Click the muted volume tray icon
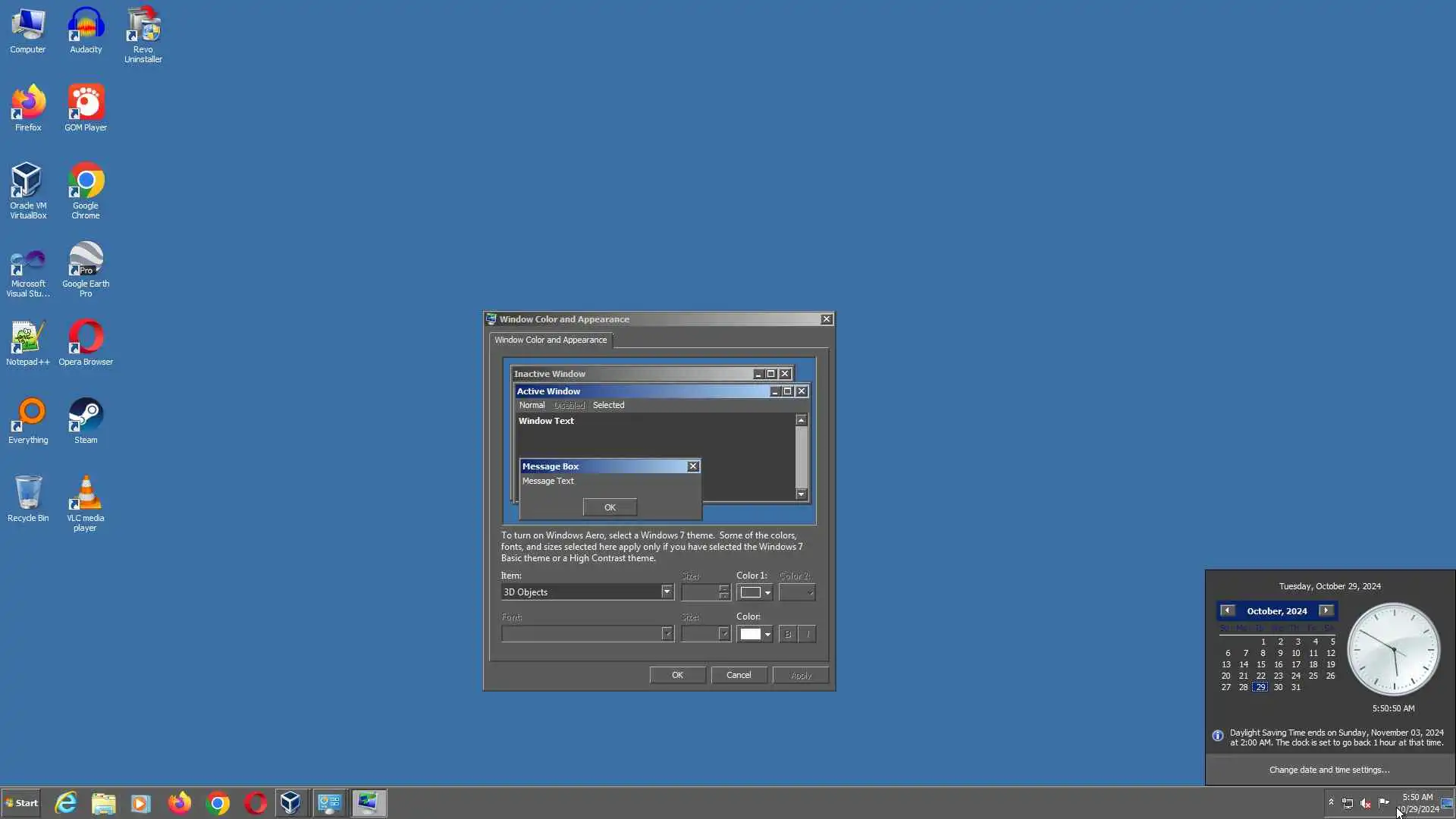 1366,803
